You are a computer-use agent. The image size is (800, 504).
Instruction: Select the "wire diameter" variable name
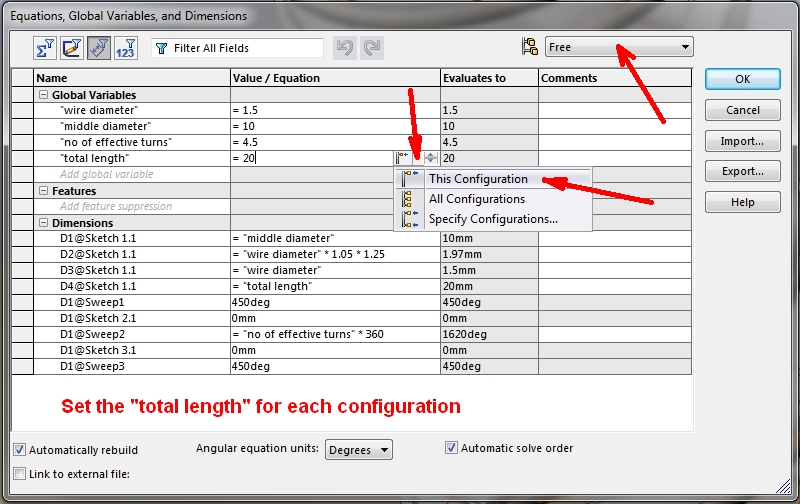tap(99, 110)
